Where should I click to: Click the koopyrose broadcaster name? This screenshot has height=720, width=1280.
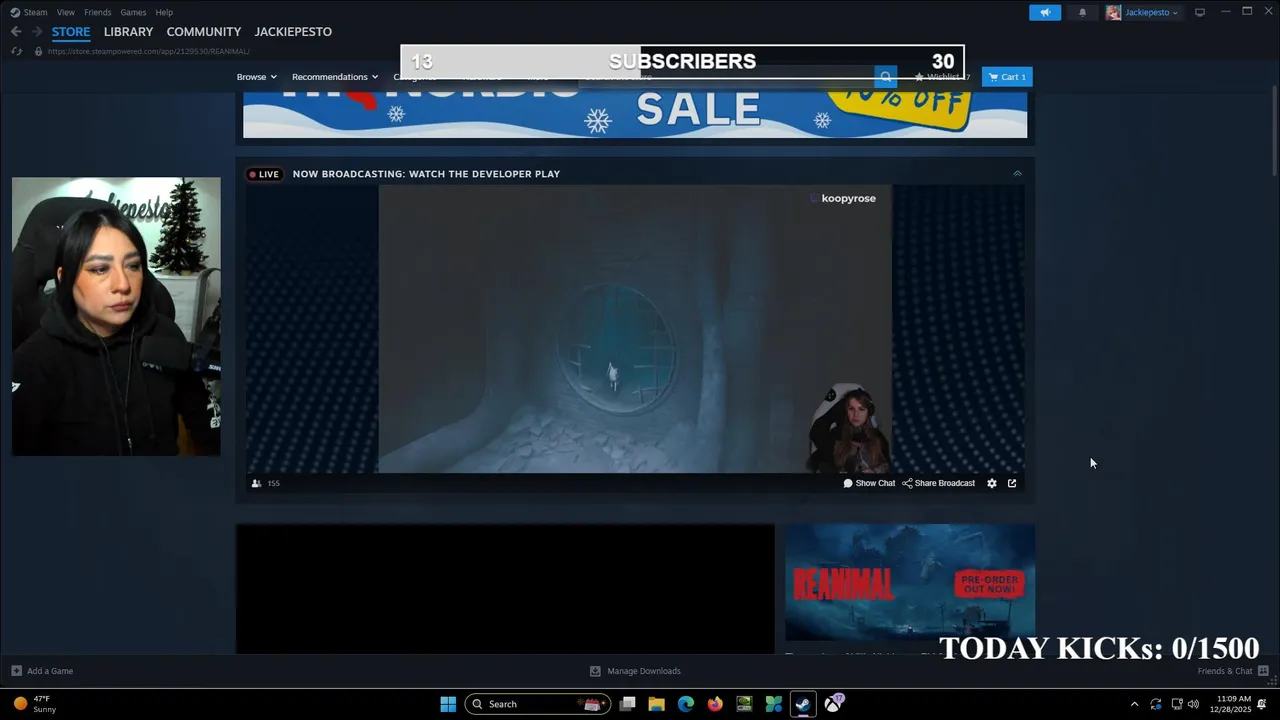pos(848,198)
